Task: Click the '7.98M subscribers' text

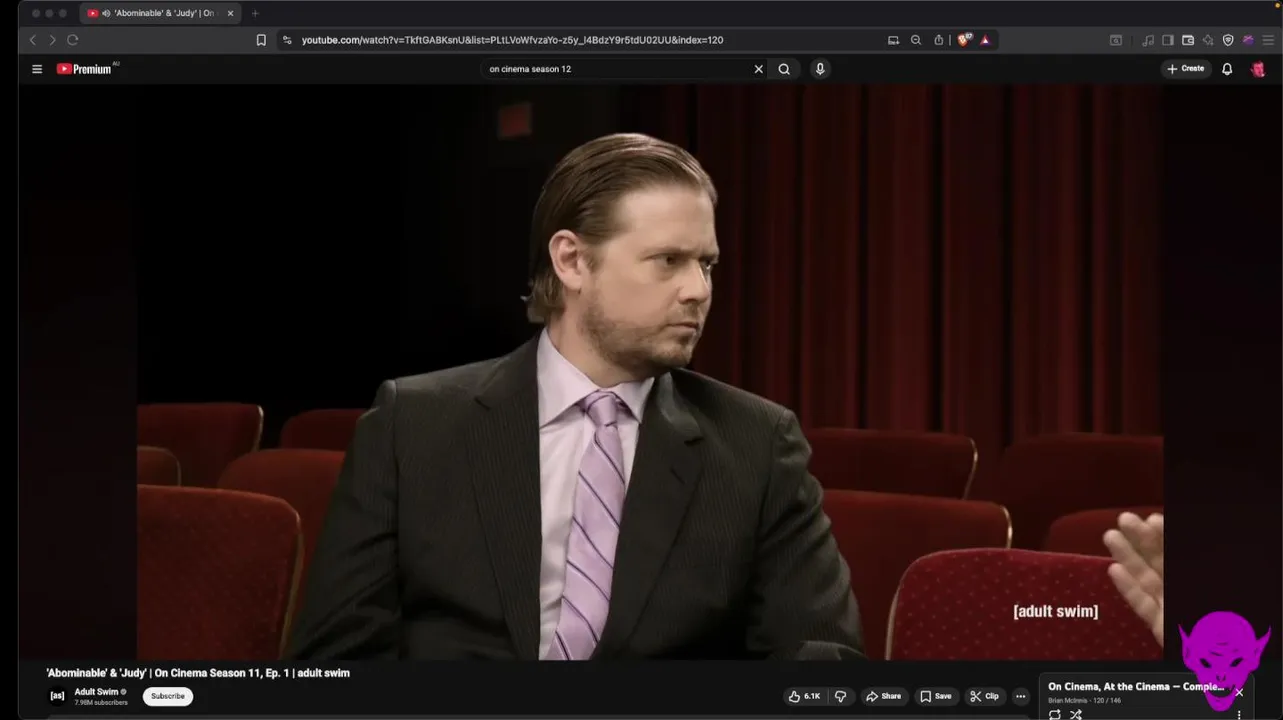Action: (x=101, y=703)
